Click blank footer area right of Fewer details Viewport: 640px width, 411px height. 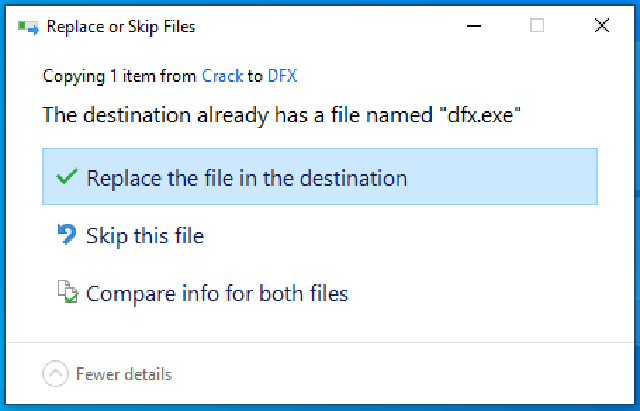[400, 374]
